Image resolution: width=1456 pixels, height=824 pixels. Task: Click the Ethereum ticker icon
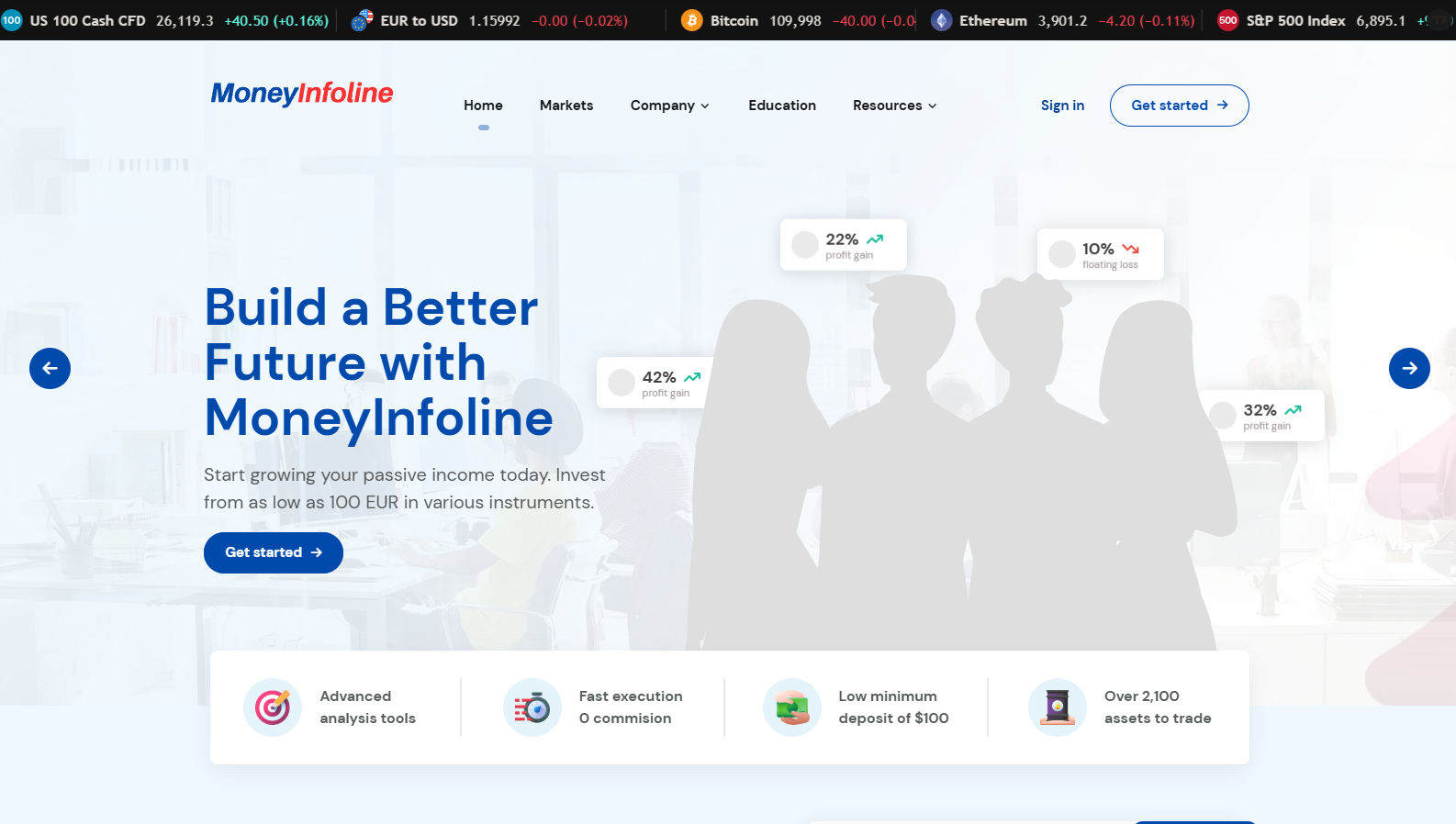click(x=941, y=20)
